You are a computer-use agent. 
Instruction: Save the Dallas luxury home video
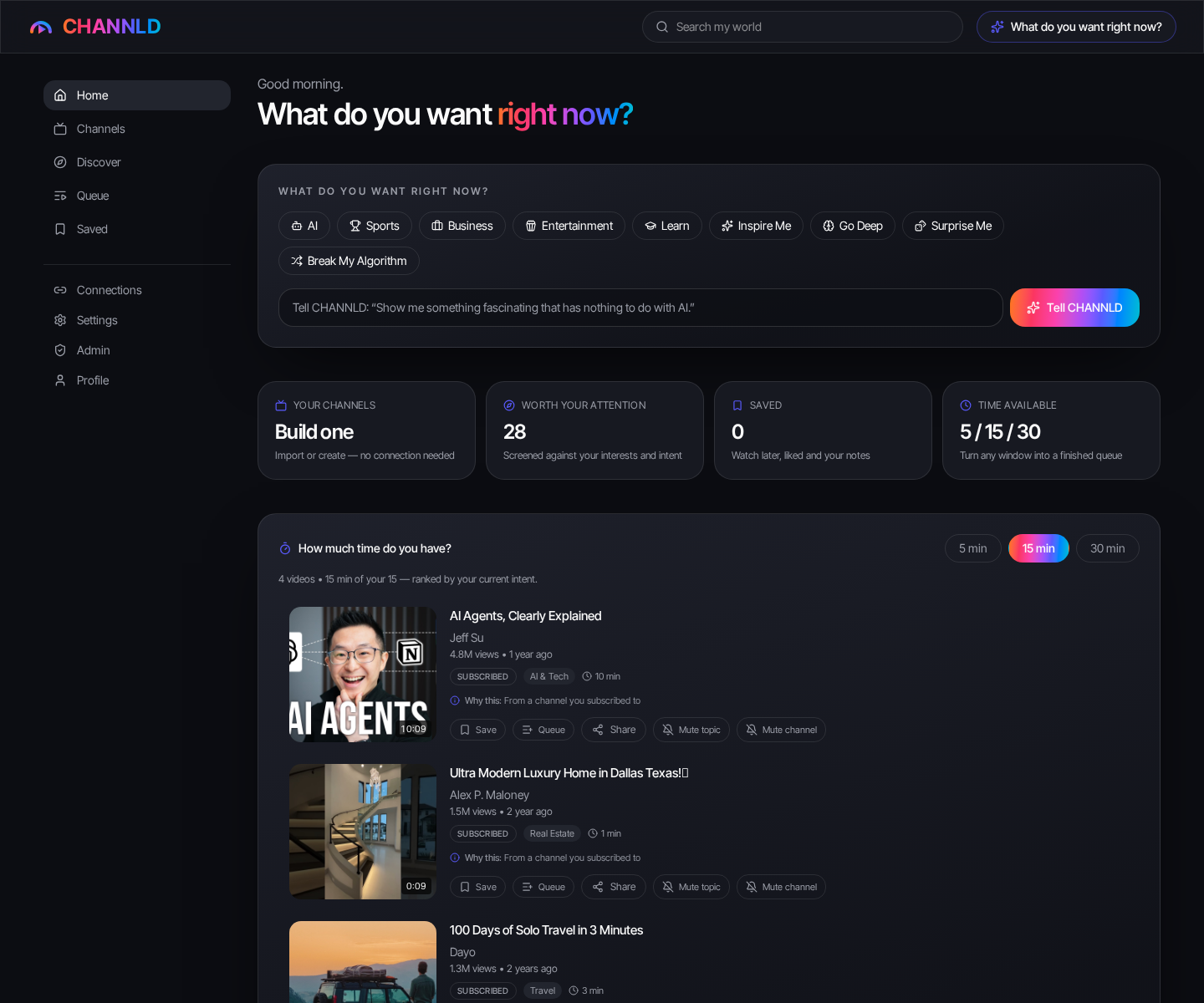click(477, 887)
